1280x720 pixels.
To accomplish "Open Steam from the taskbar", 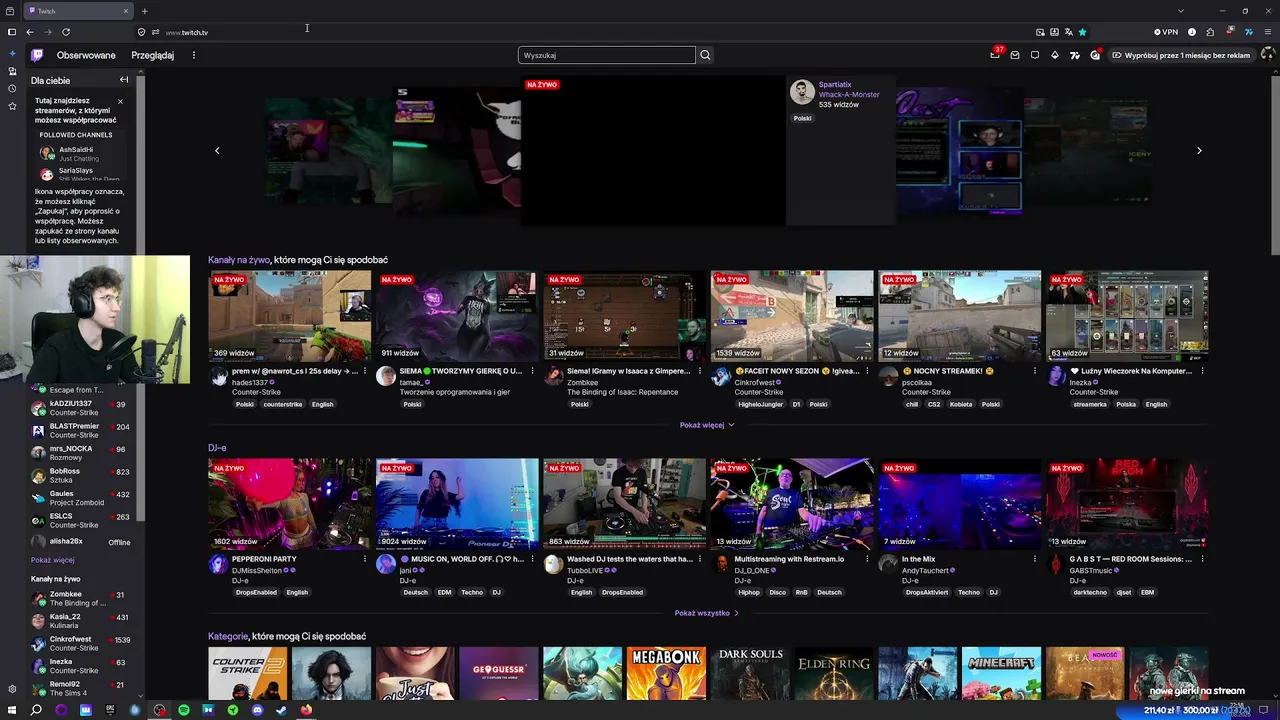I will 281,710.
